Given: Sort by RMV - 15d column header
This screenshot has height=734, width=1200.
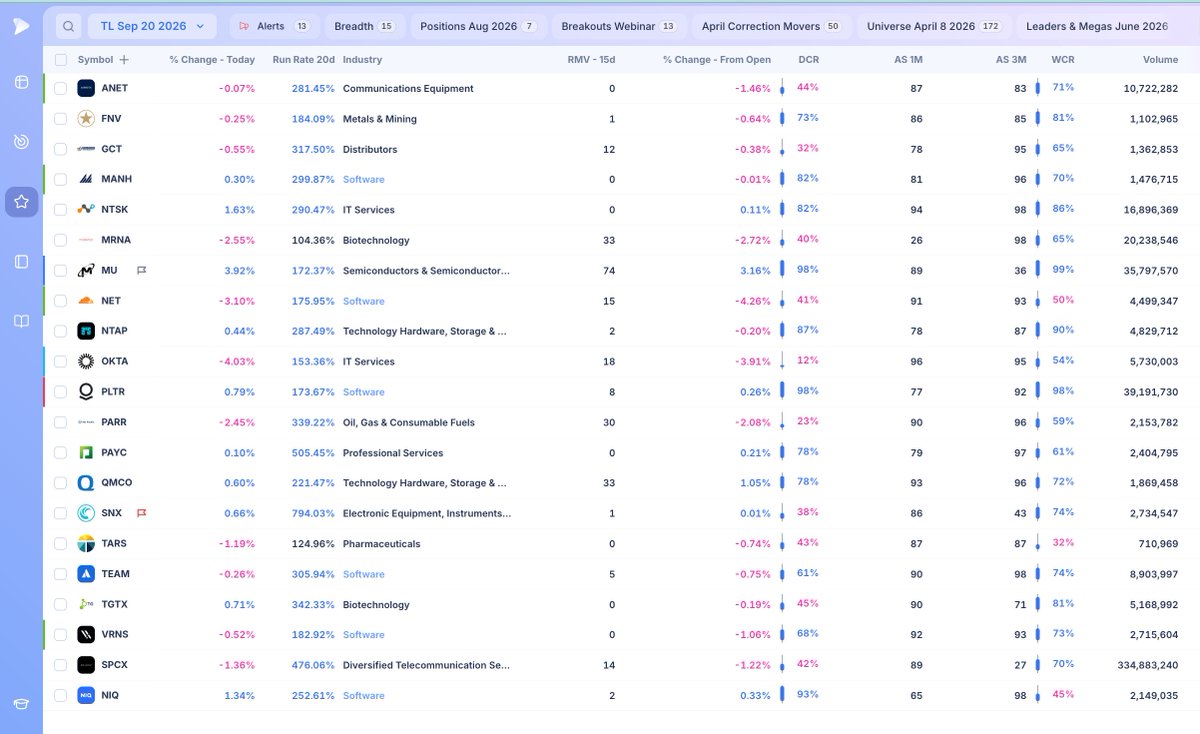Looking at the screenshot, I should click(x=591, y=60).
